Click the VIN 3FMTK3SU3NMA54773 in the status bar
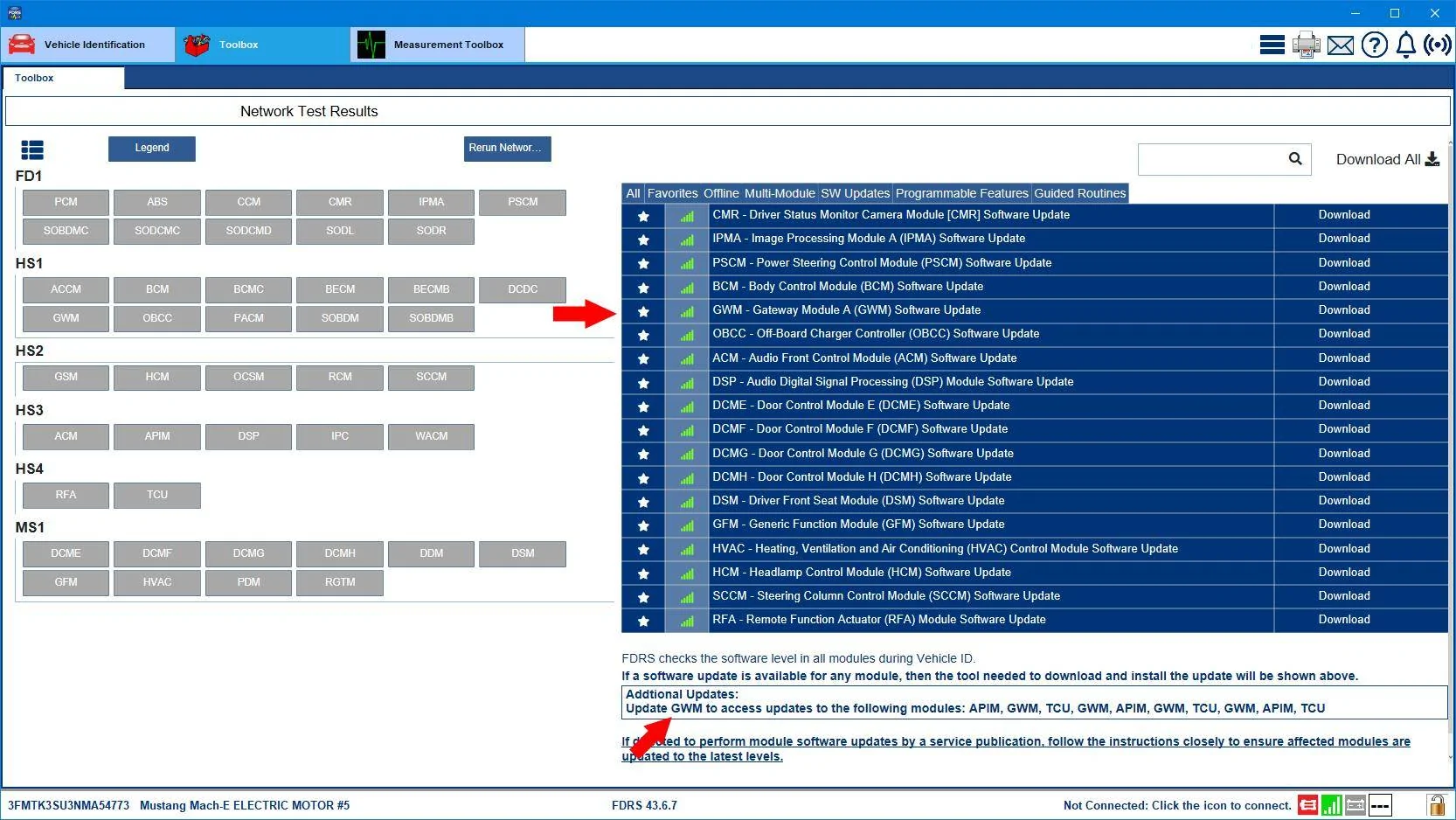The width and height of the screenshot is (1456, 820). pyautogui.click(x=68, y=806)
